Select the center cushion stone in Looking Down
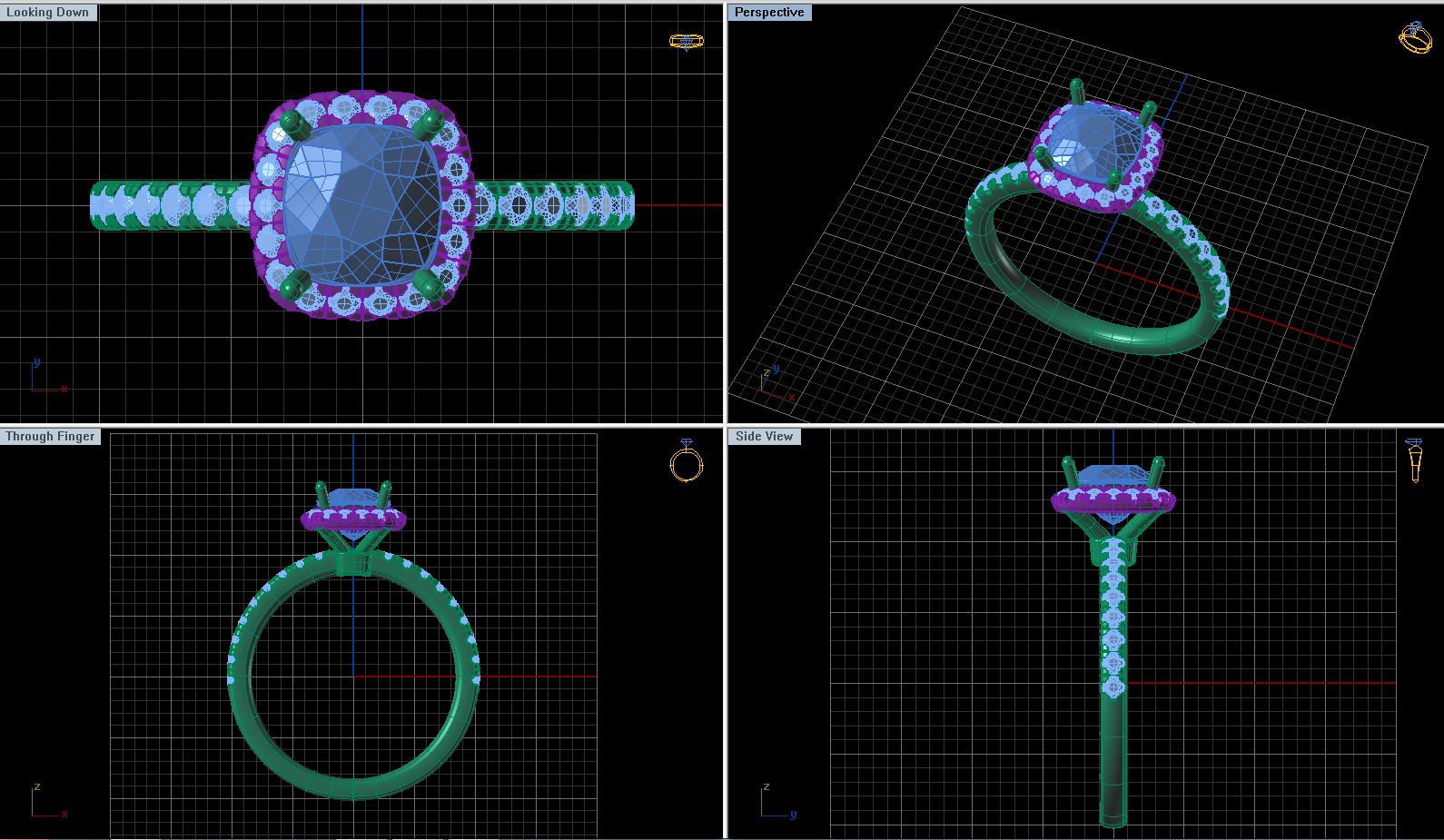1444x840 pixels. (363, 204)
